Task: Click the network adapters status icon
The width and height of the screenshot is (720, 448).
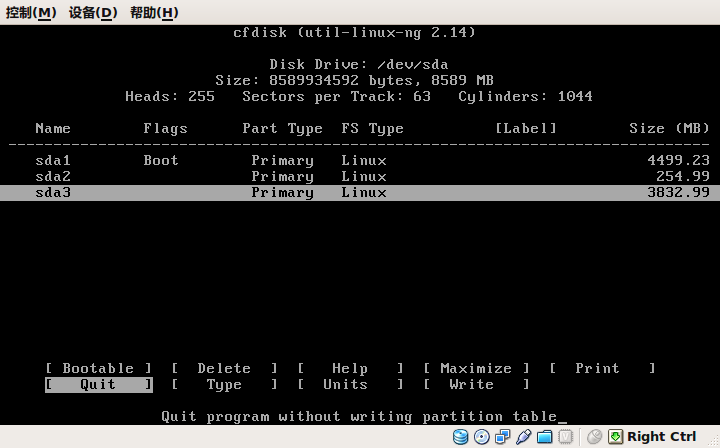Action: (502, 437)
